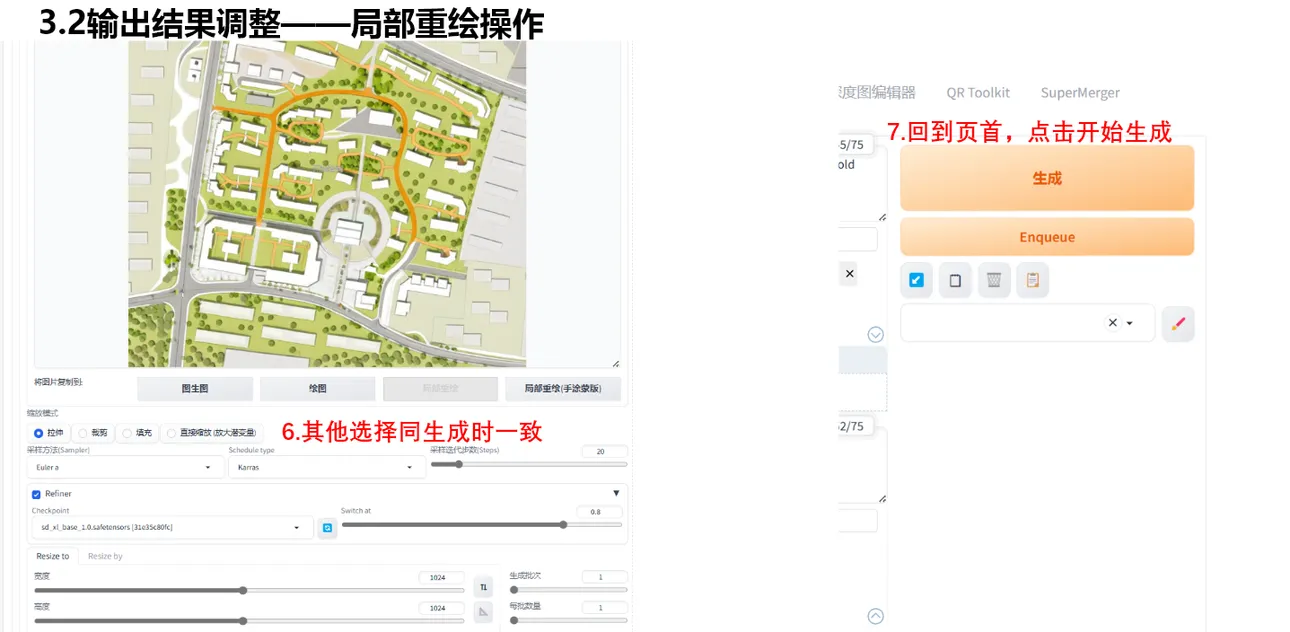This screenshot has height=632, width=1290.
Task: Click the Enqueue button
Action: pyautogui.click(x=1047, y=237)
